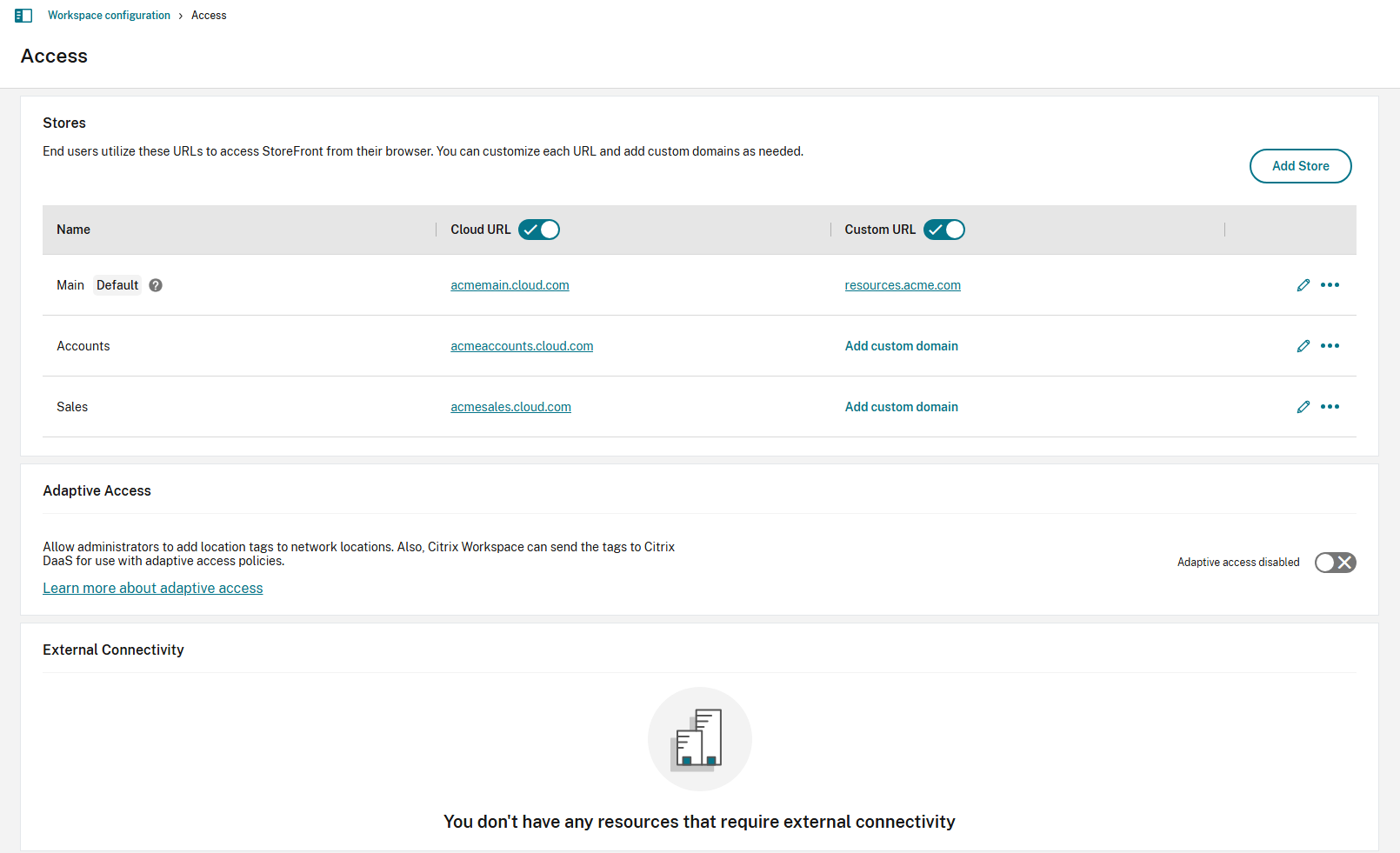Open more options for Accounts store

(x=1330, y=346)
